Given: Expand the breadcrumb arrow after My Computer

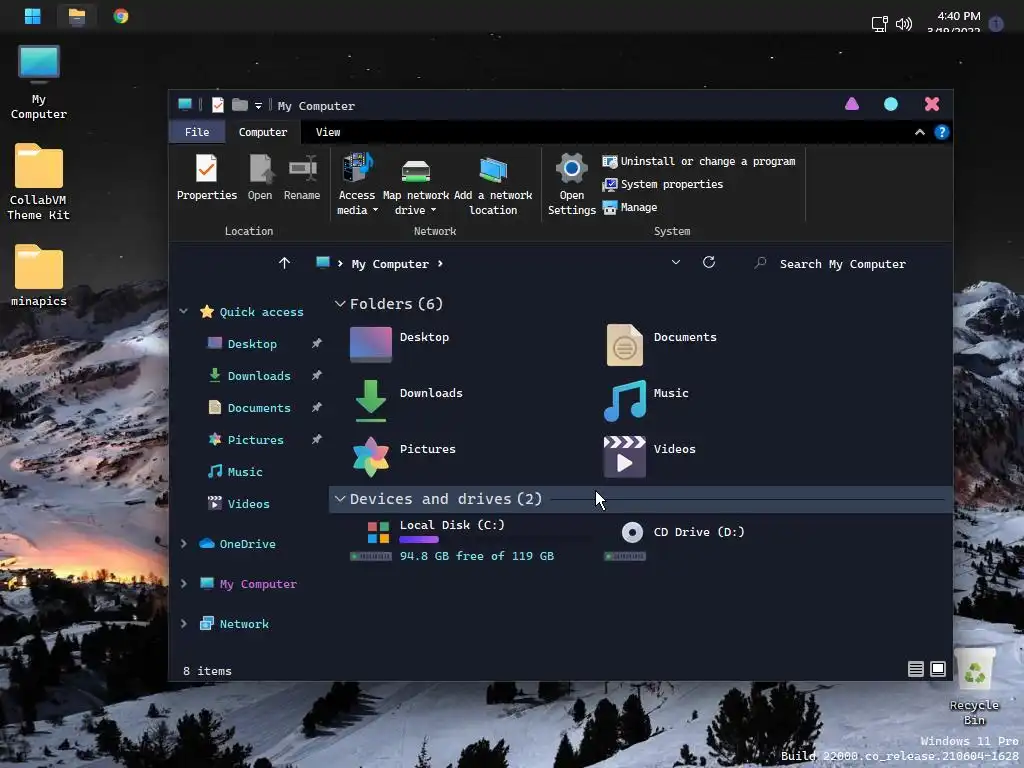Looking at the screenshot, I should [440, 264].
